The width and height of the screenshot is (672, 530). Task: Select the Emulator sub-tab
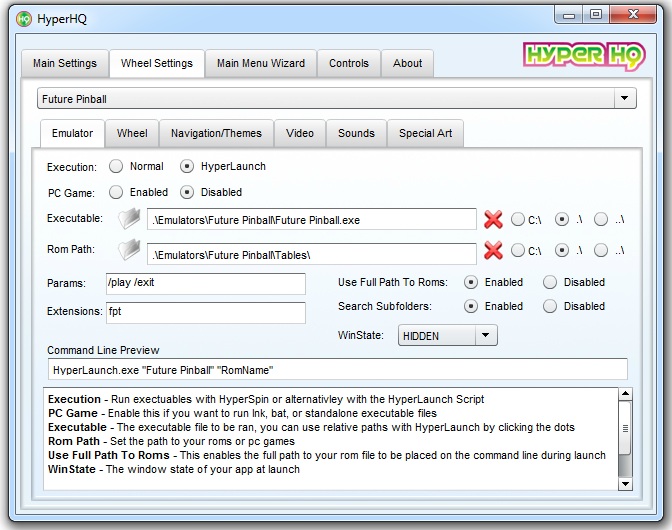click(x=72, y=133)
